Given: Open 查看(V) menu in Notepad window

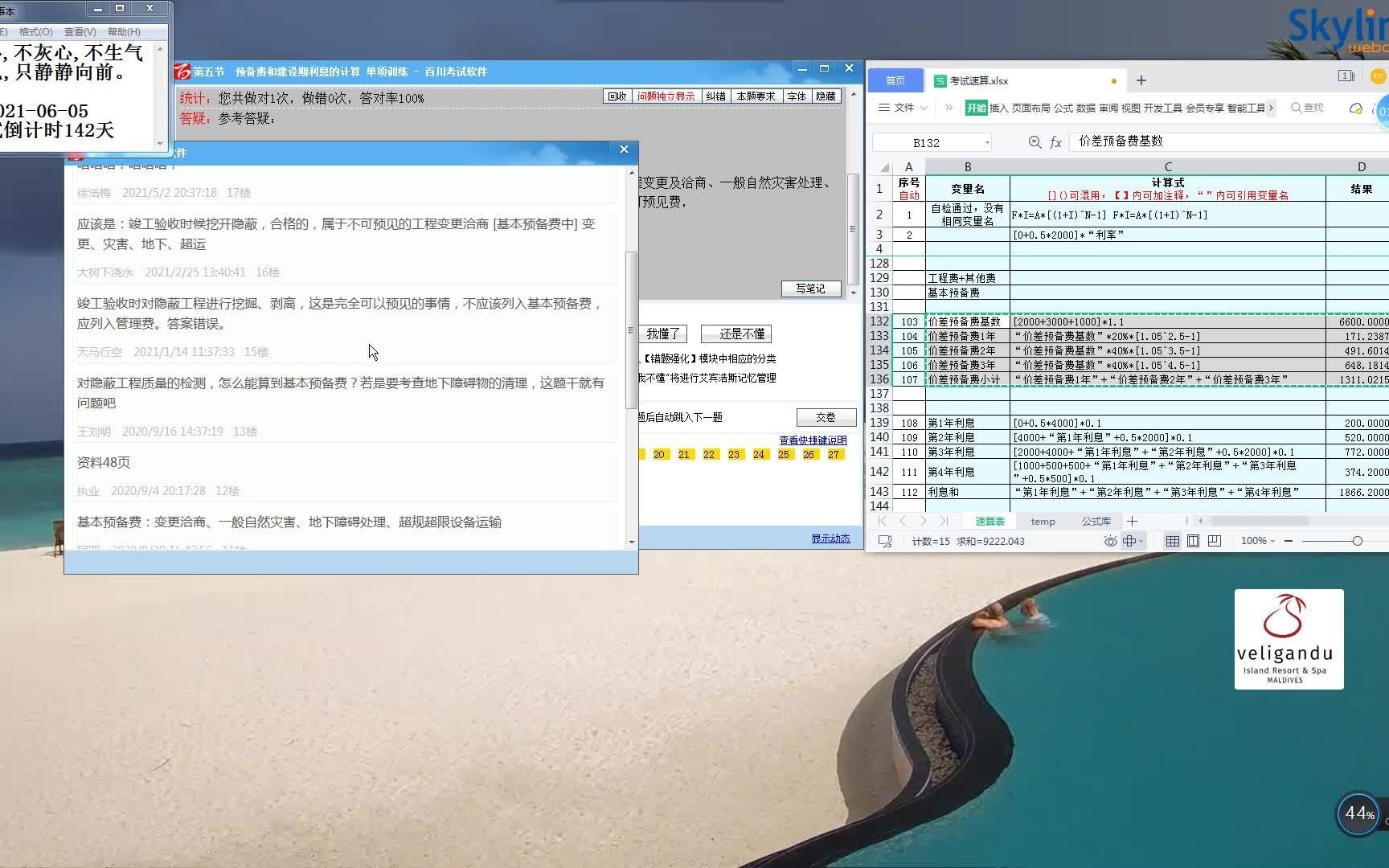Looking at the screenshot, I should click(x=80, y=32).
